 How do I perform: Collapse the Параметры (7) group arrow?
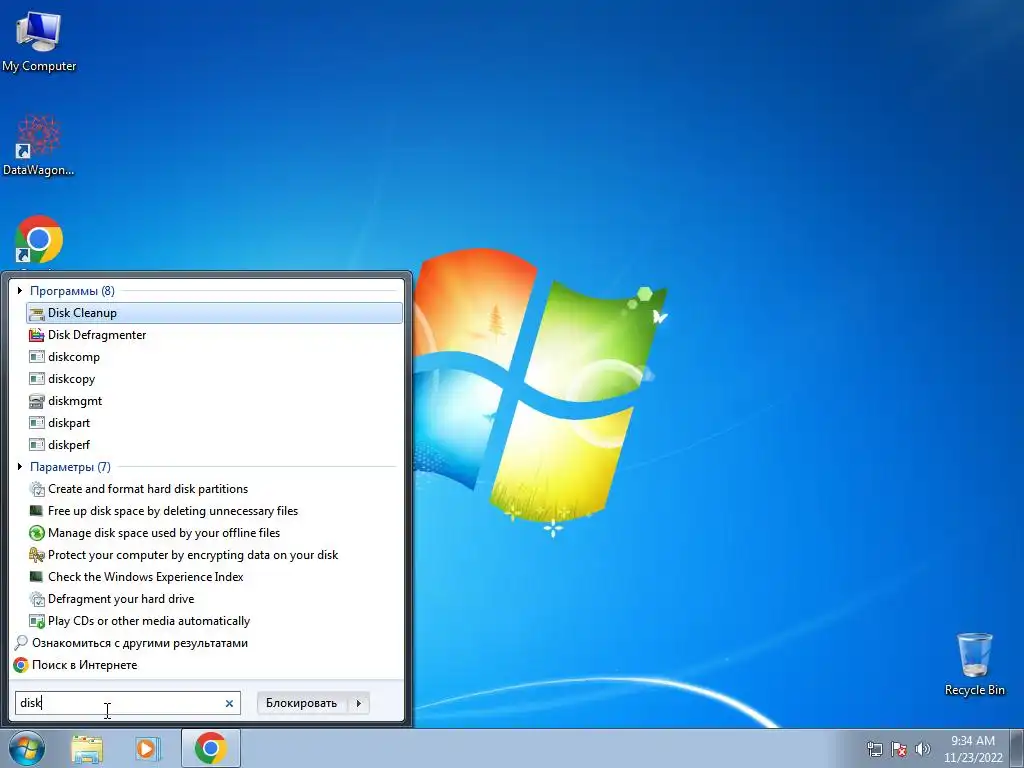20,467
